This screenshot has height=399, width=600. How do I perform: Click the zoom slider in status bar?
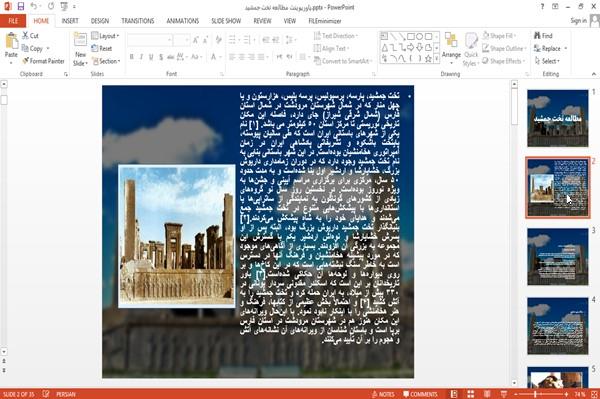(541, 394)
